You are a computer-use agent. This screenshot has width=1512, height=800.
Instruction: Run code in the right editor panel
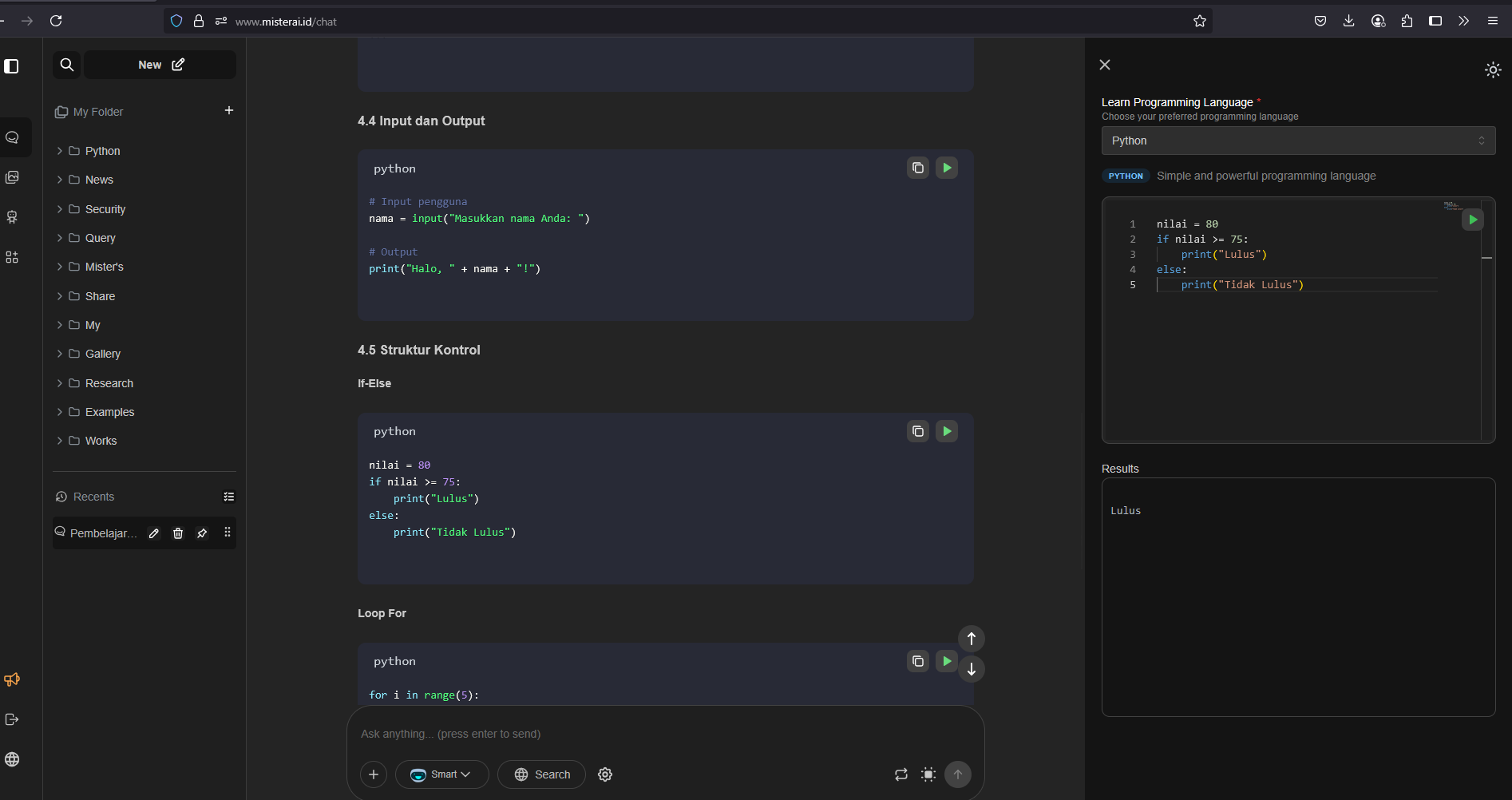tap(1472, 220)
